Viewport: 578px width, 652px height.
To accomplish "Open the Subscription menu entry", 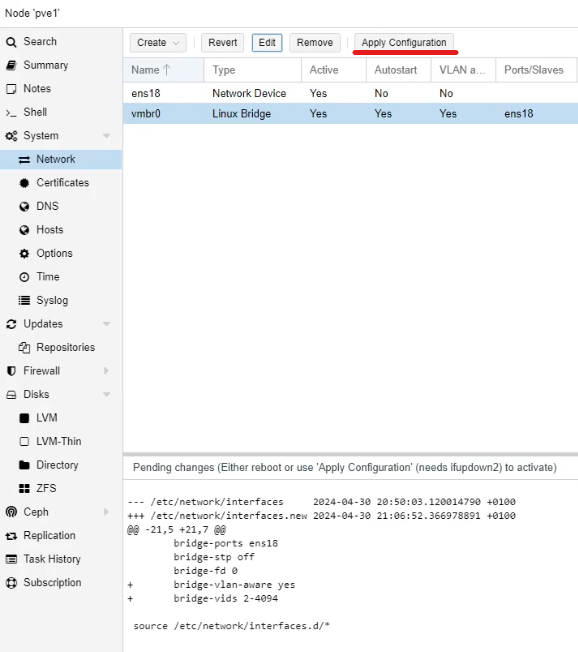I will 61,583.
